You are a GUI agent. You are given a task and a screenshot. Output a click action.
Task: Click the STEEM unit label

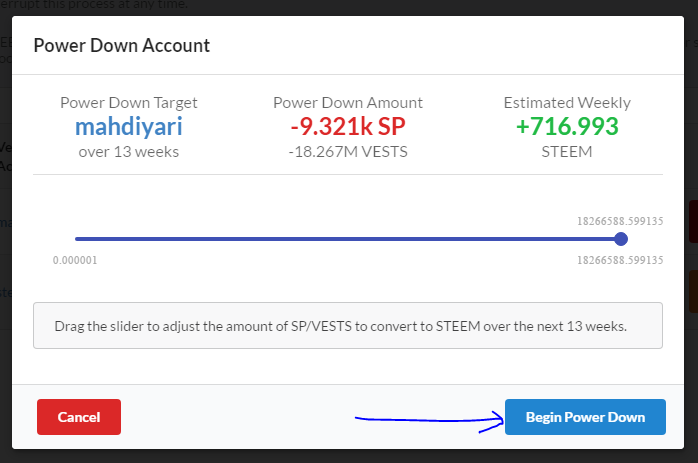[x=568, y=152]
